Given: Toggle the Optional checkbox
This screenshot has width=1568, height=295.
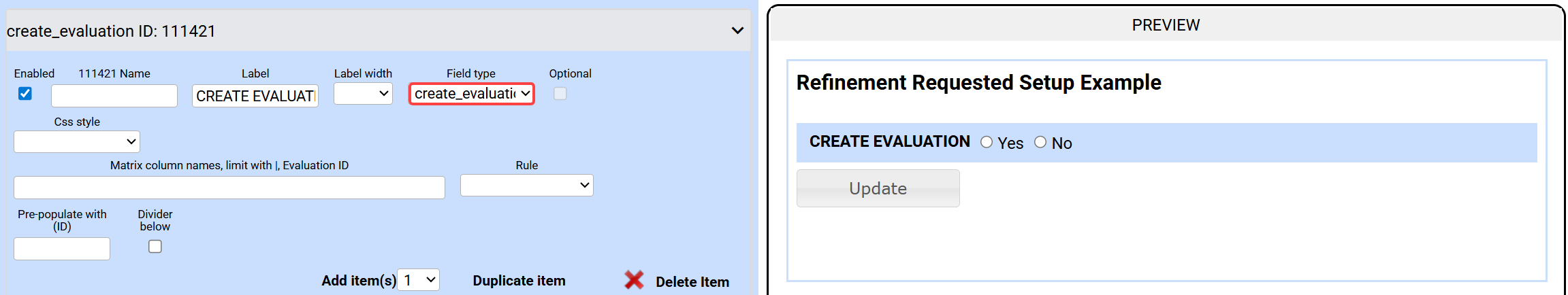Looking at the screenshot, I should click(560, 94).
